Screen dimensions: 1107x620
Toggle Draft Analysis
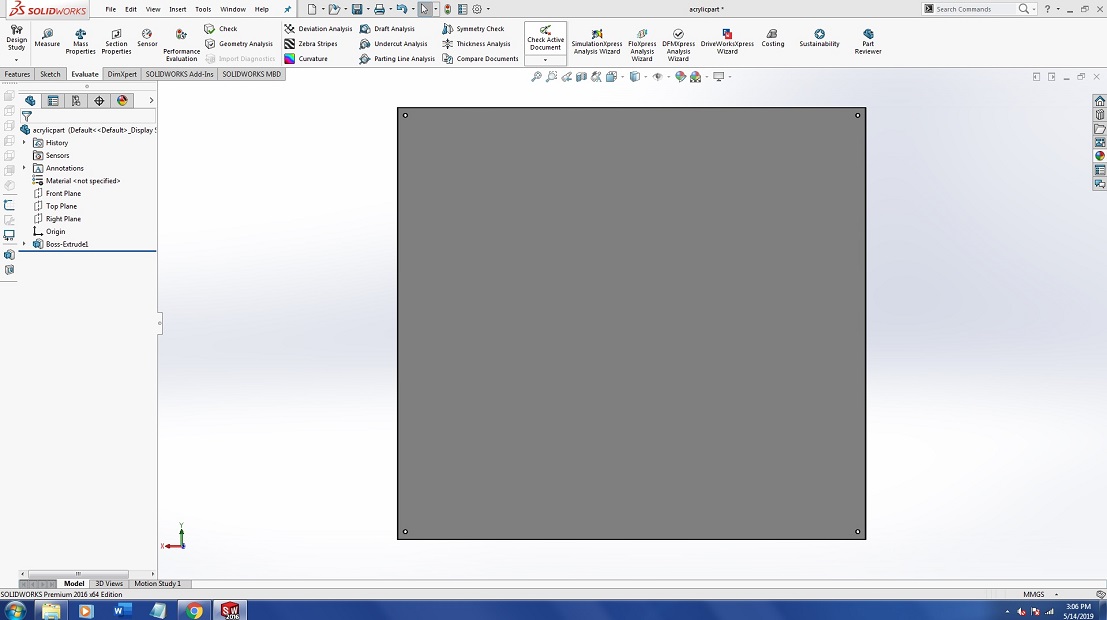coord(387,29)
